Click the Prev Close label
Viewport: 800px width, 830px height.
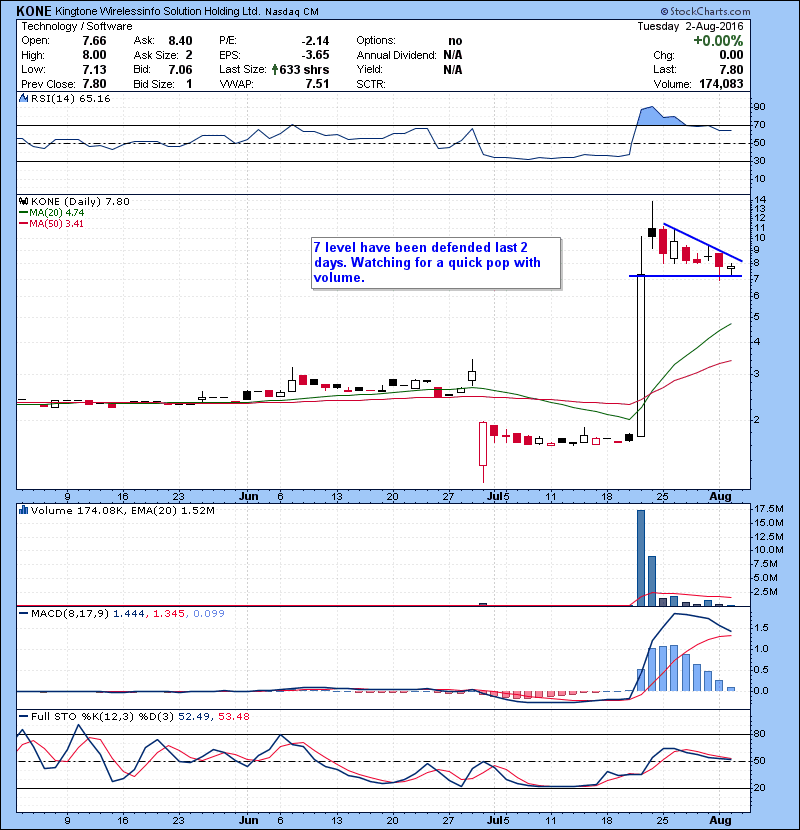pyautogui.click(x=48, y=84)
